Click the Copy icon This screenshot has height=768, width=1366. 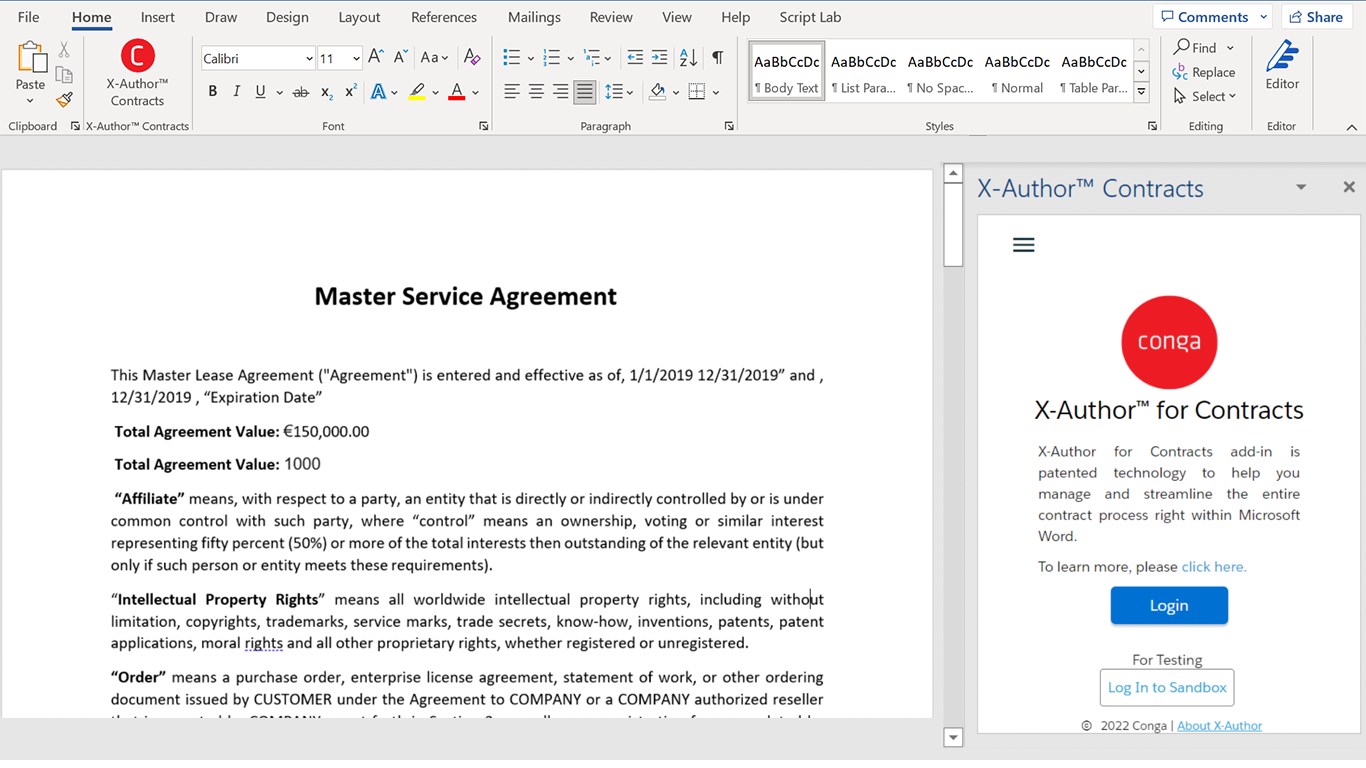point(64,75)
